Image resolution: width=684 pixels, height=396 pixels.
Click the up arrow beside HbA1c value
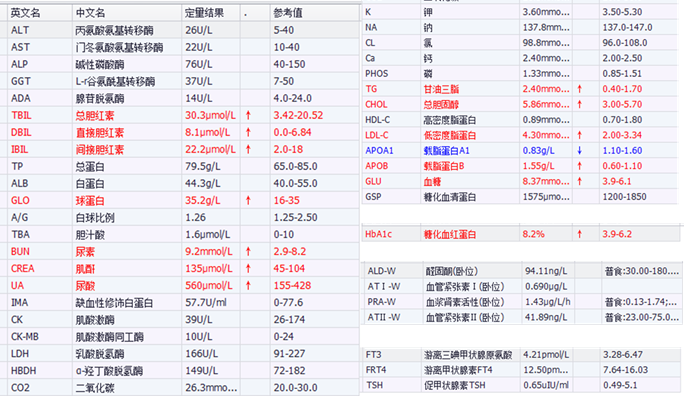pyautogui.click(x=579, y=234)
